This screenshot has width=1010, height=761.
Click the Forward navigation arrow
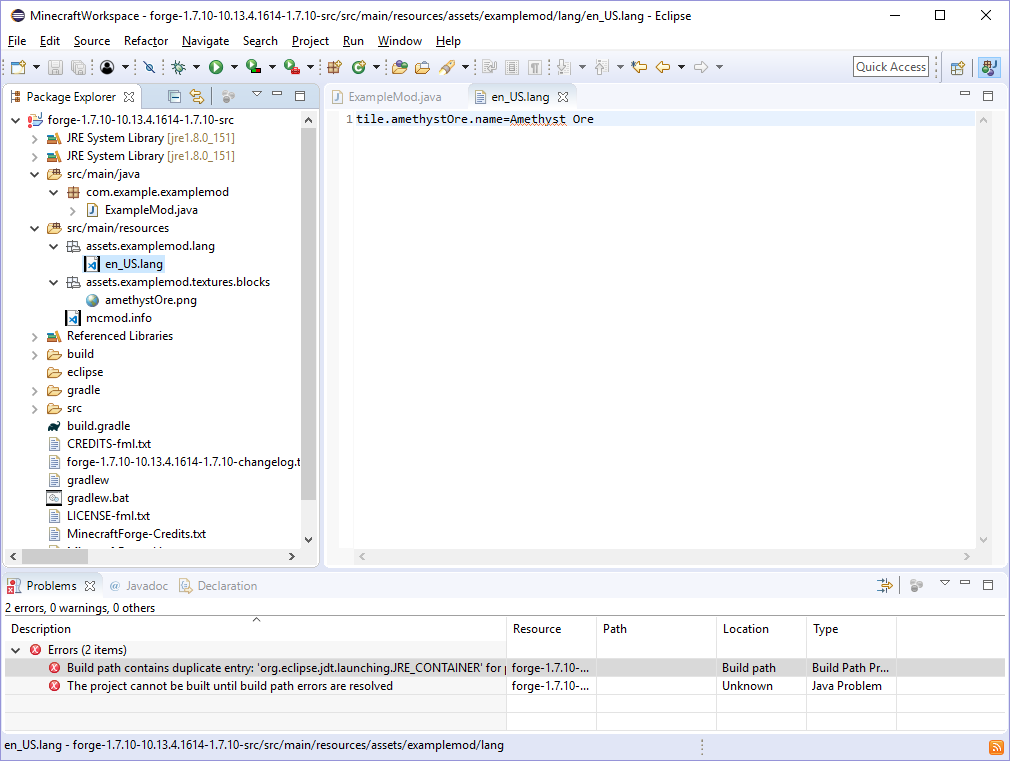tap(701, 67)
